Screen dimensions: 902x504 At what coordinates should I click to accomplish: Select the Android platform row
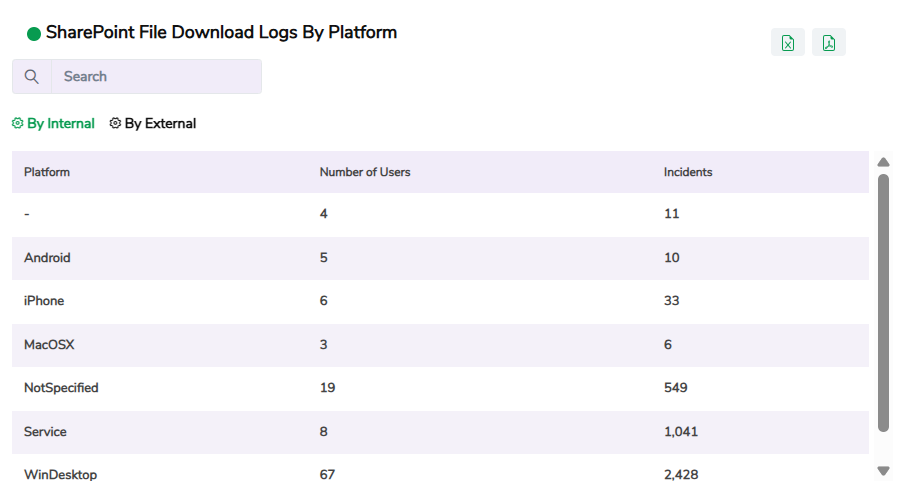tap(47, 258)
